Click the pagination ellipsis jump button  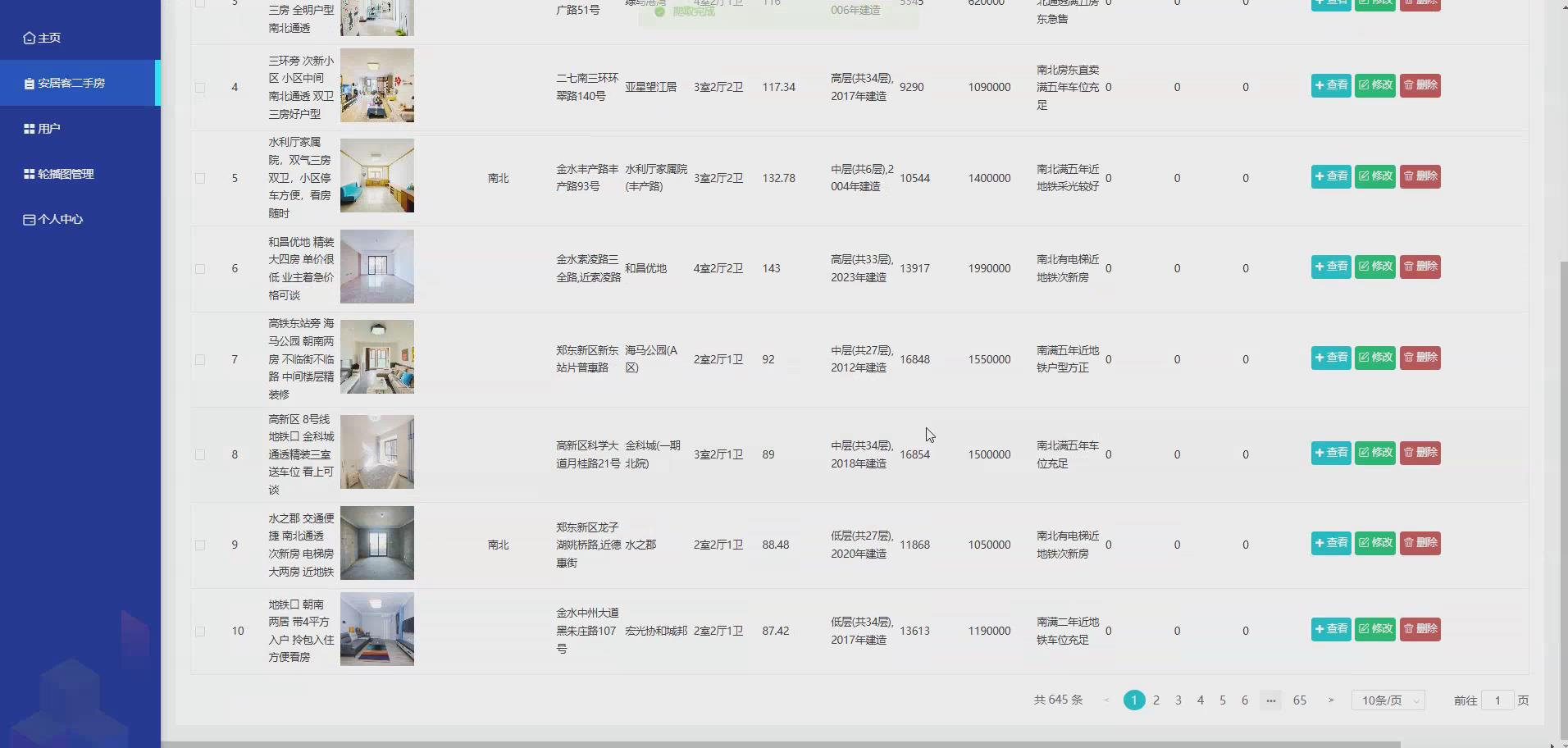coord(1270,700)
